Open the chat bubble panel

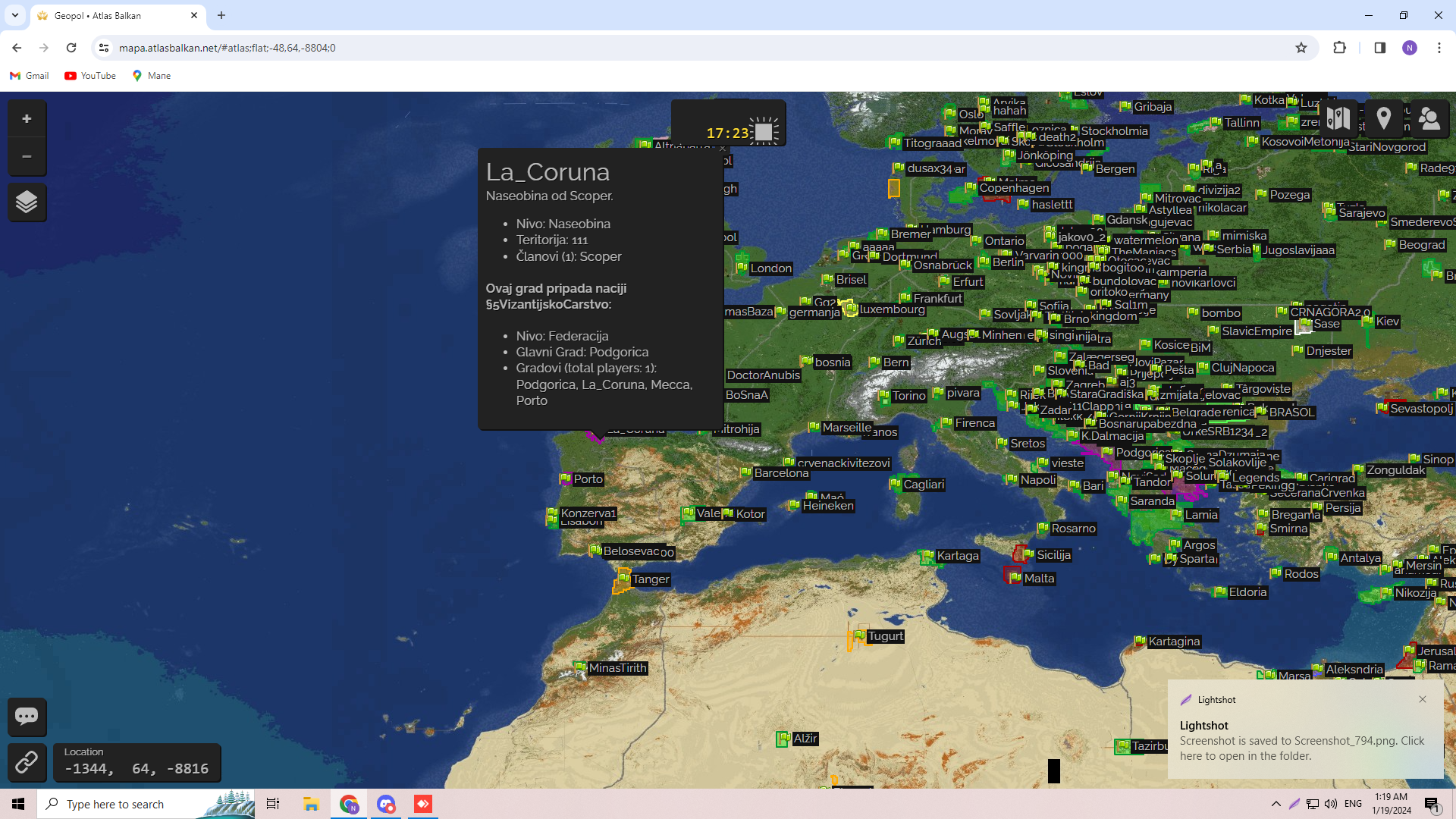coord(27,717)
